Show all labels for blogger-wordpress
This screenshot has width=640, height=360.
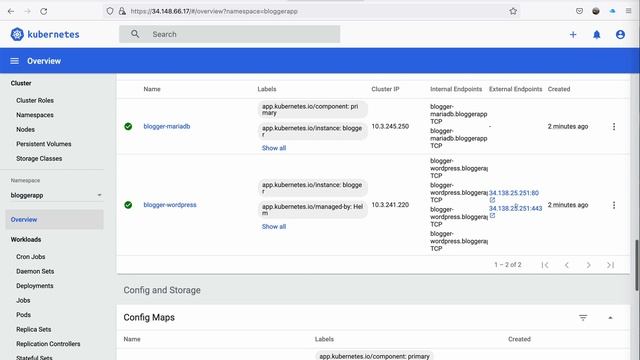click(274, 227)
